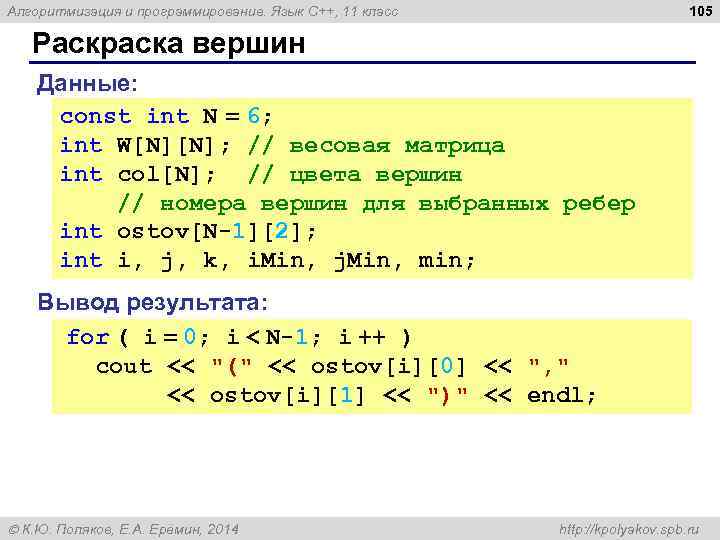Click the comment "// номера вершин для выбранных ребер"
Image resolution: width=720 pixels, height=540 pixels.
377,204
